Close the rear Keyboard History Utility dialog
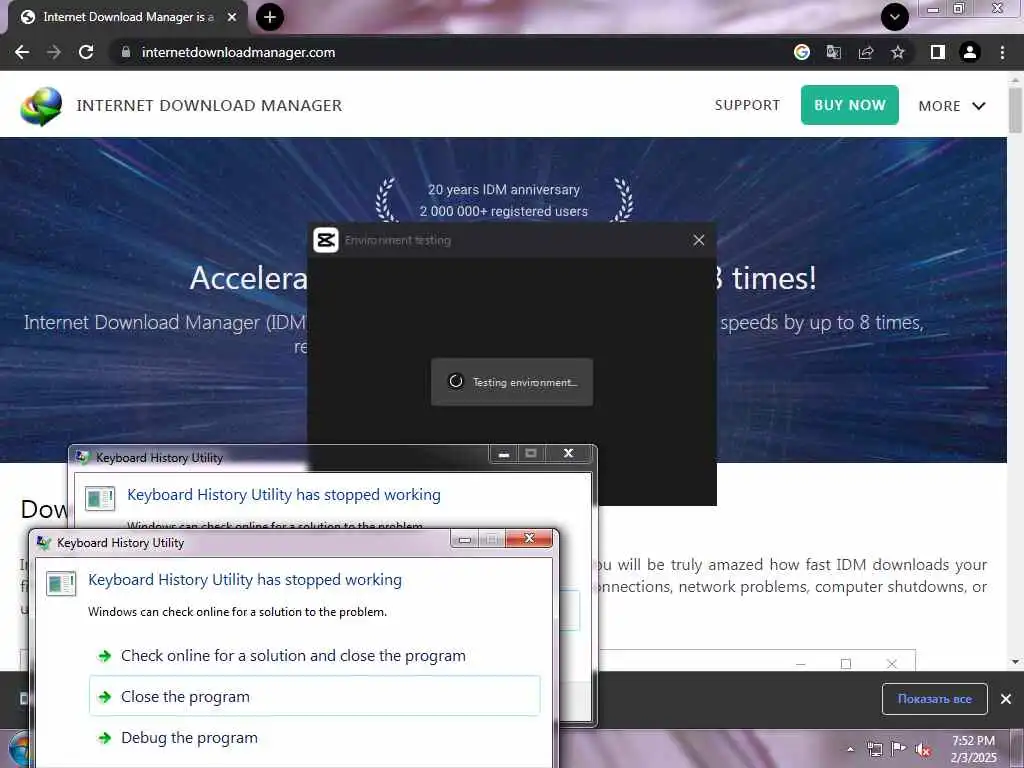The height and width of the screenshot is (768, 1024). tap(568, 453)
